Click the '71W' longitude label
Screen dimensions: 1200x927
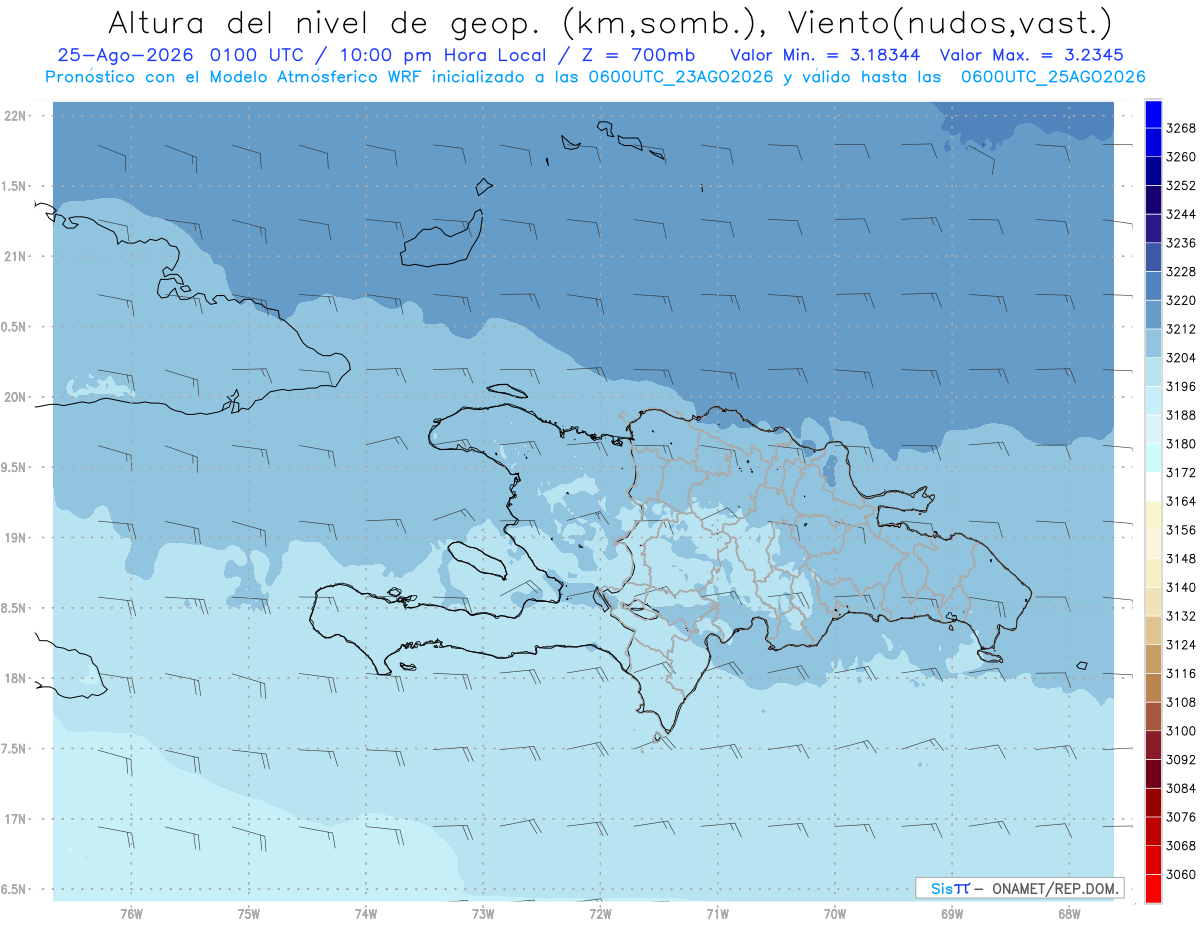717,913
